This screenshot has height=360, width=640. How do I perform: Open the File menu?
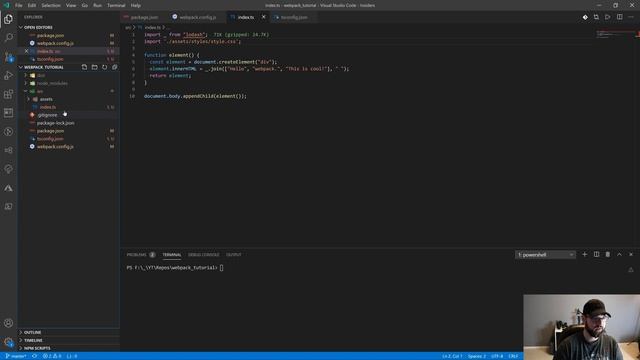tap(19, 5)
